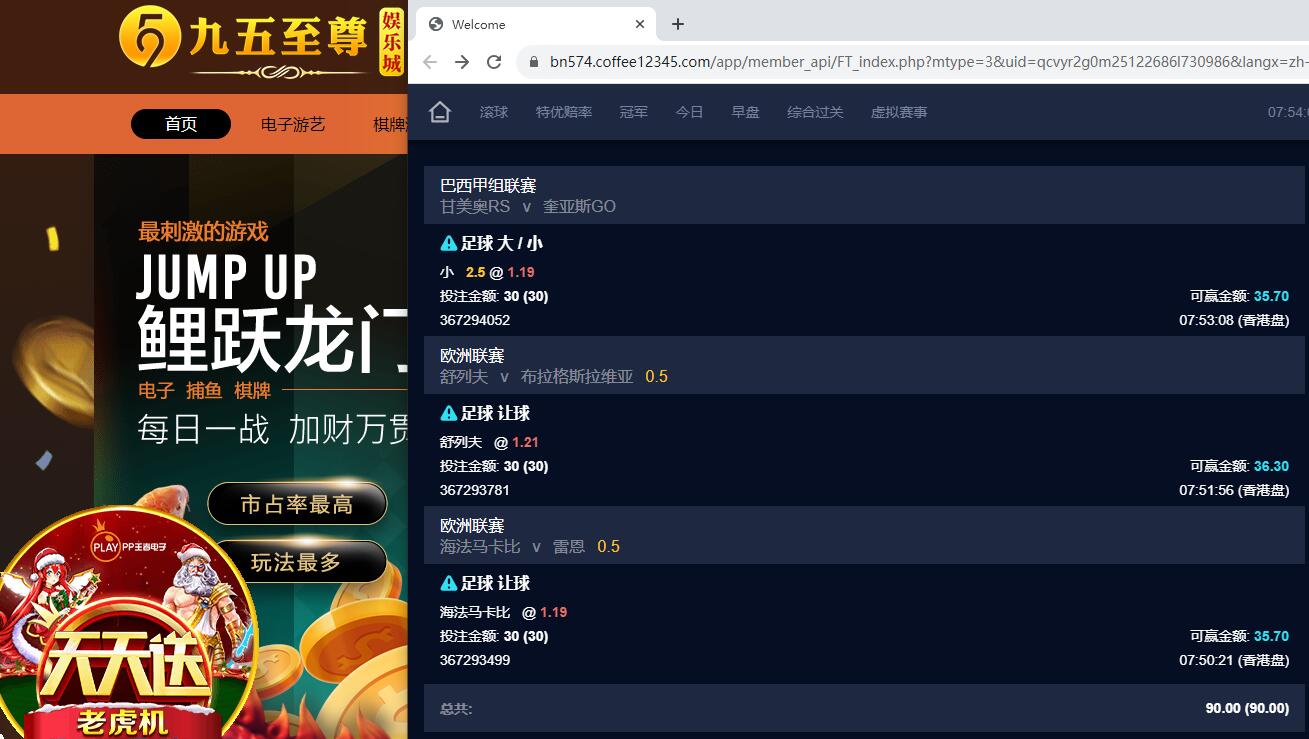Click the 可赢金额 36.30 value
Viewport: 1309px width, 739px height.
(x=1271, y=466)
